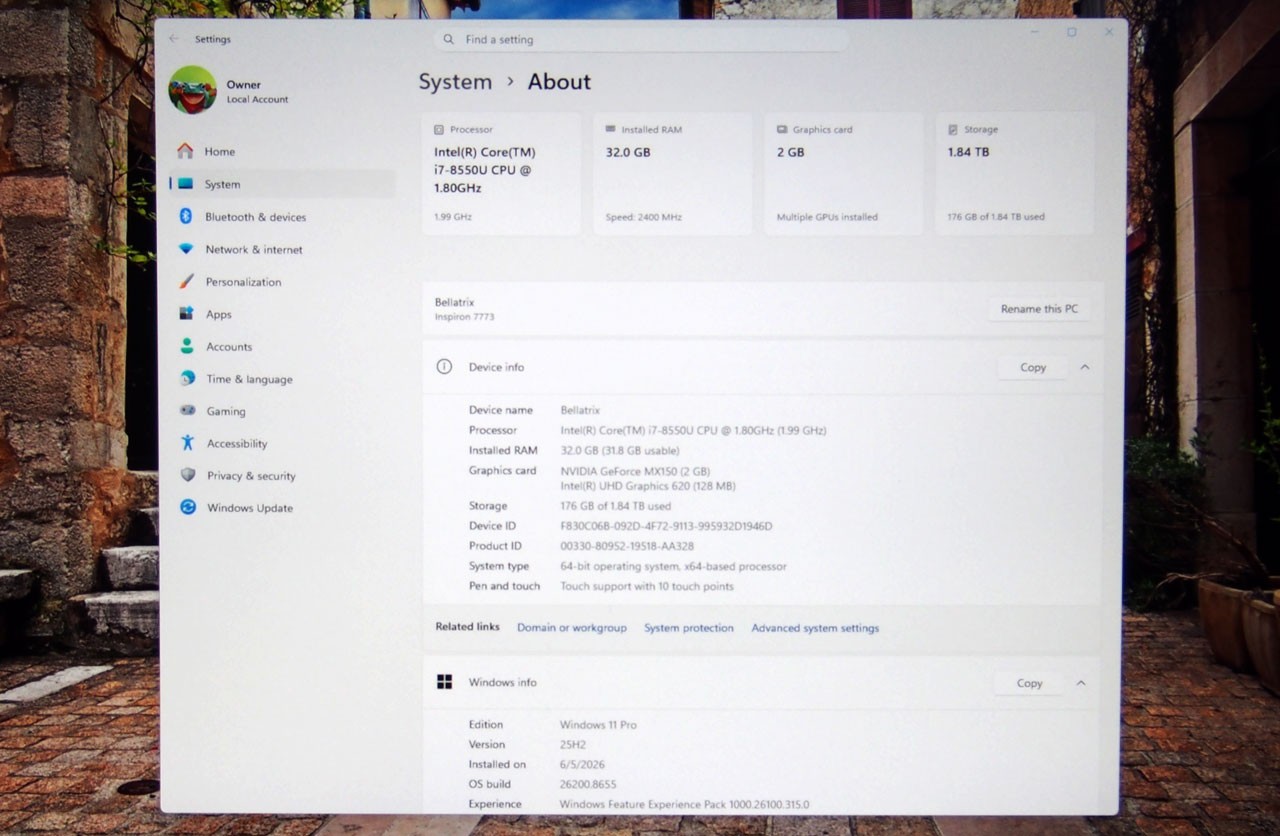Click System in the breadcrumb header
1280x836 pixels.
(455, 82)
